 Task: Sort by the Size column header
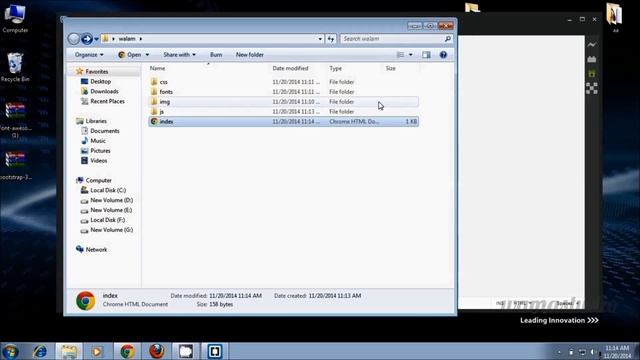coord(391,69)
